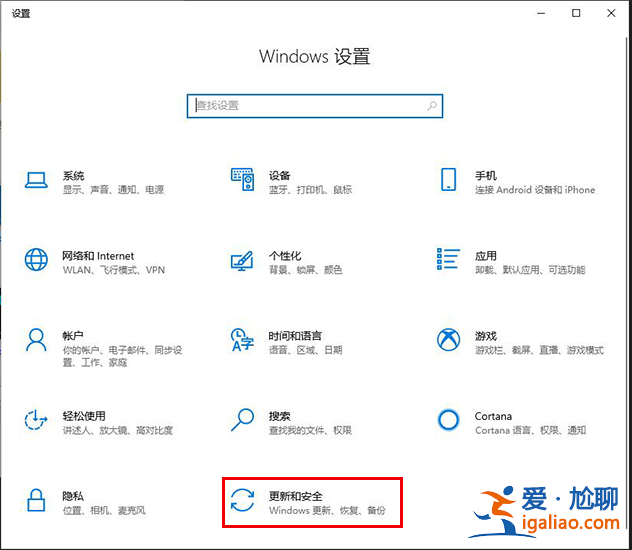Click the 游戏 heading

(486, 336)
